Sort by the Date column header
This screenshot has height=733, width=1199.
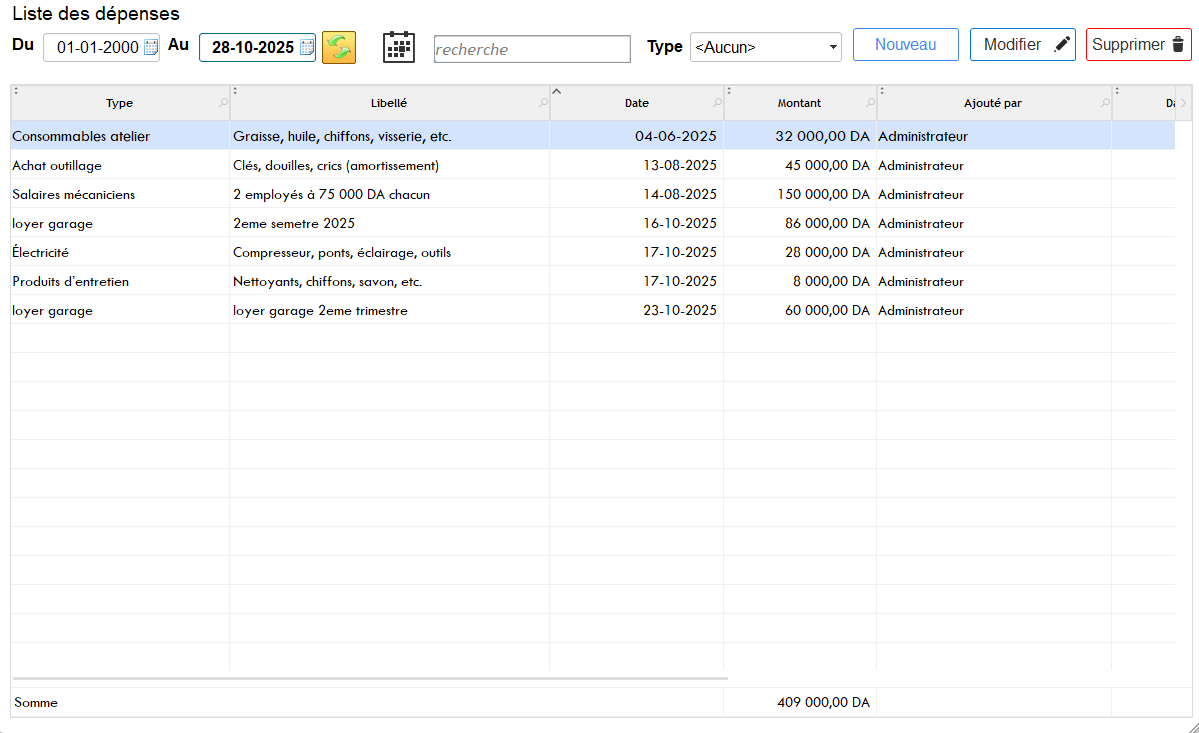[636, 103]
